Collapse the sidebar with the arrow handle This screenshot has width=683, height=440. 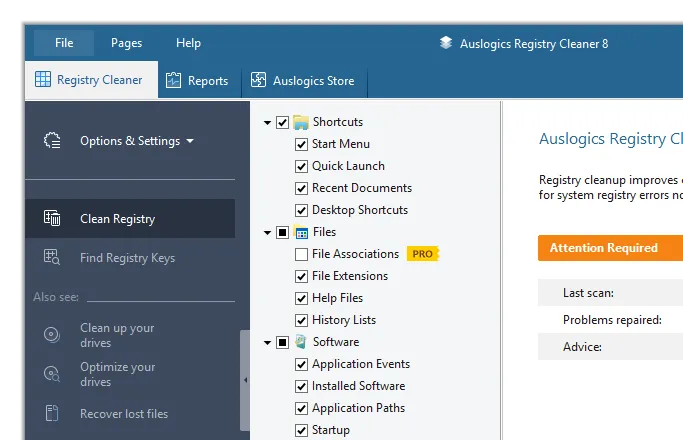coord(245,380)
